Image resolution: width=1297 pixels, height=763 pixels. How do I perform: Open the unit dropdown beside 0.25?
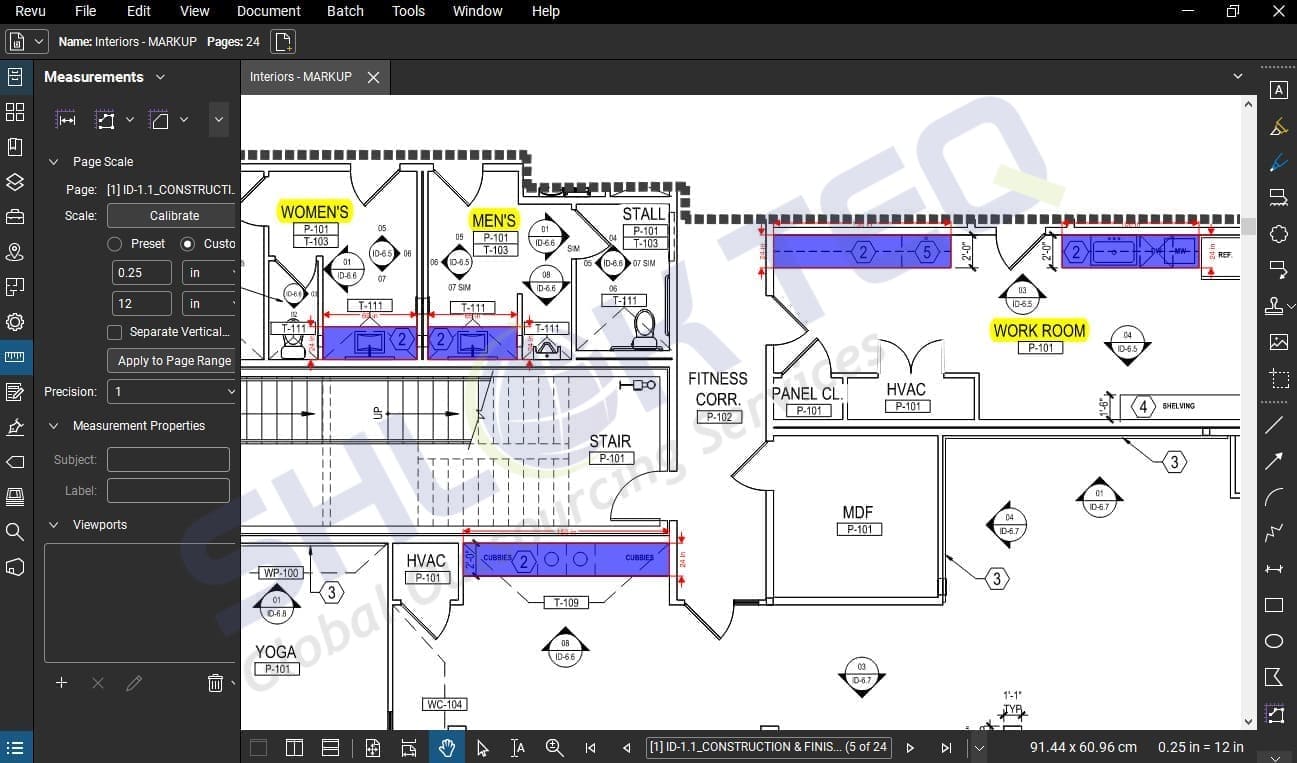coord(210,273)
